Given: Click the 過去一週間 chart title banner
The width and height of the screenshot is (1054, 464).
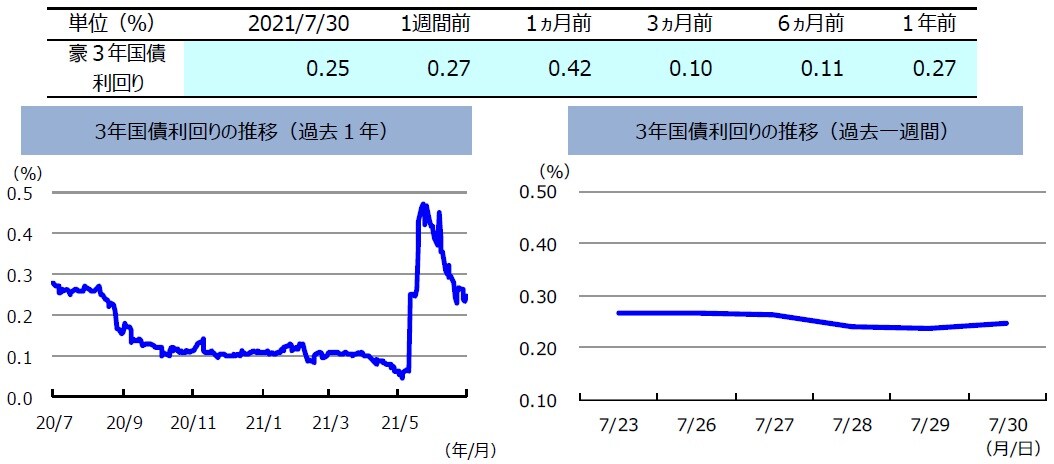Looking at the screenshot, I should pos(794,131).
